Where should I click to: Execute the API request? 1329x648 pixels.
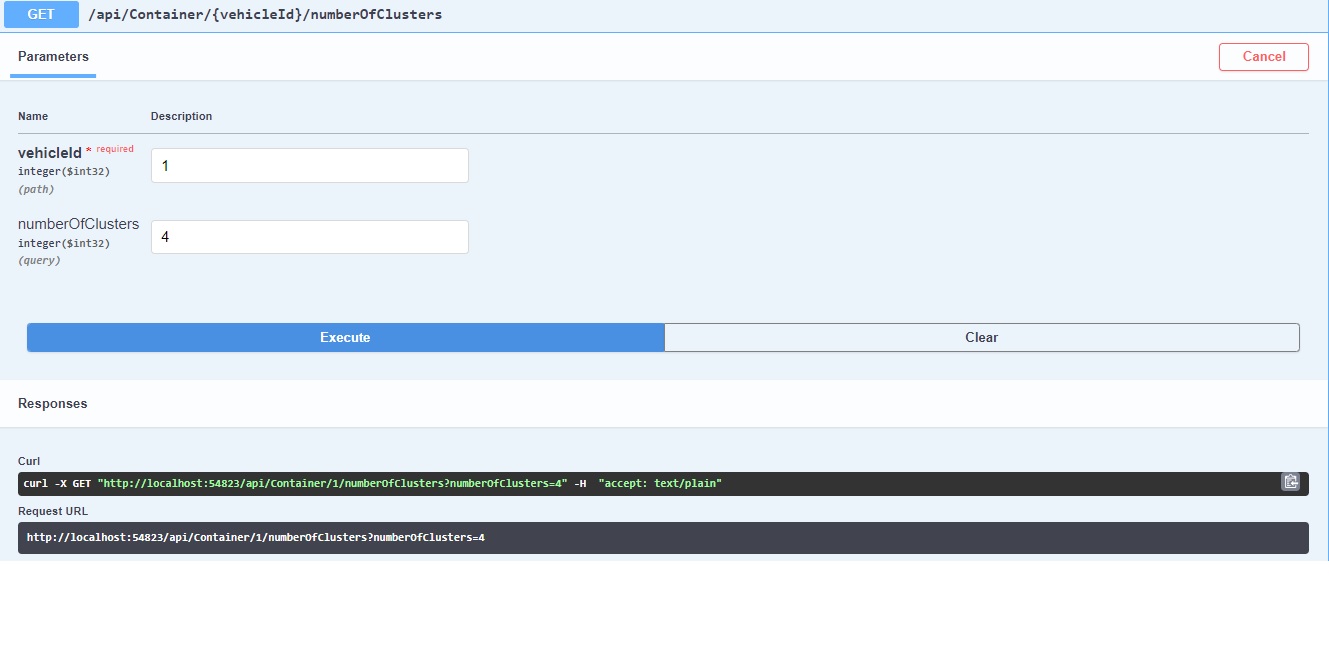click(344, 337)
